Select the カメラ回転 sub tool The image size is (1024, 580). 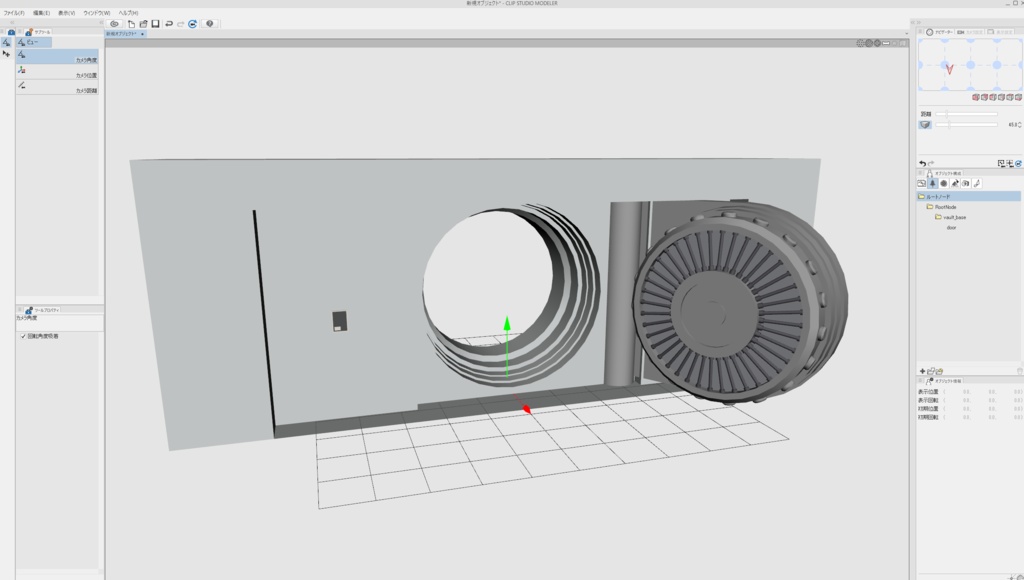55,85
